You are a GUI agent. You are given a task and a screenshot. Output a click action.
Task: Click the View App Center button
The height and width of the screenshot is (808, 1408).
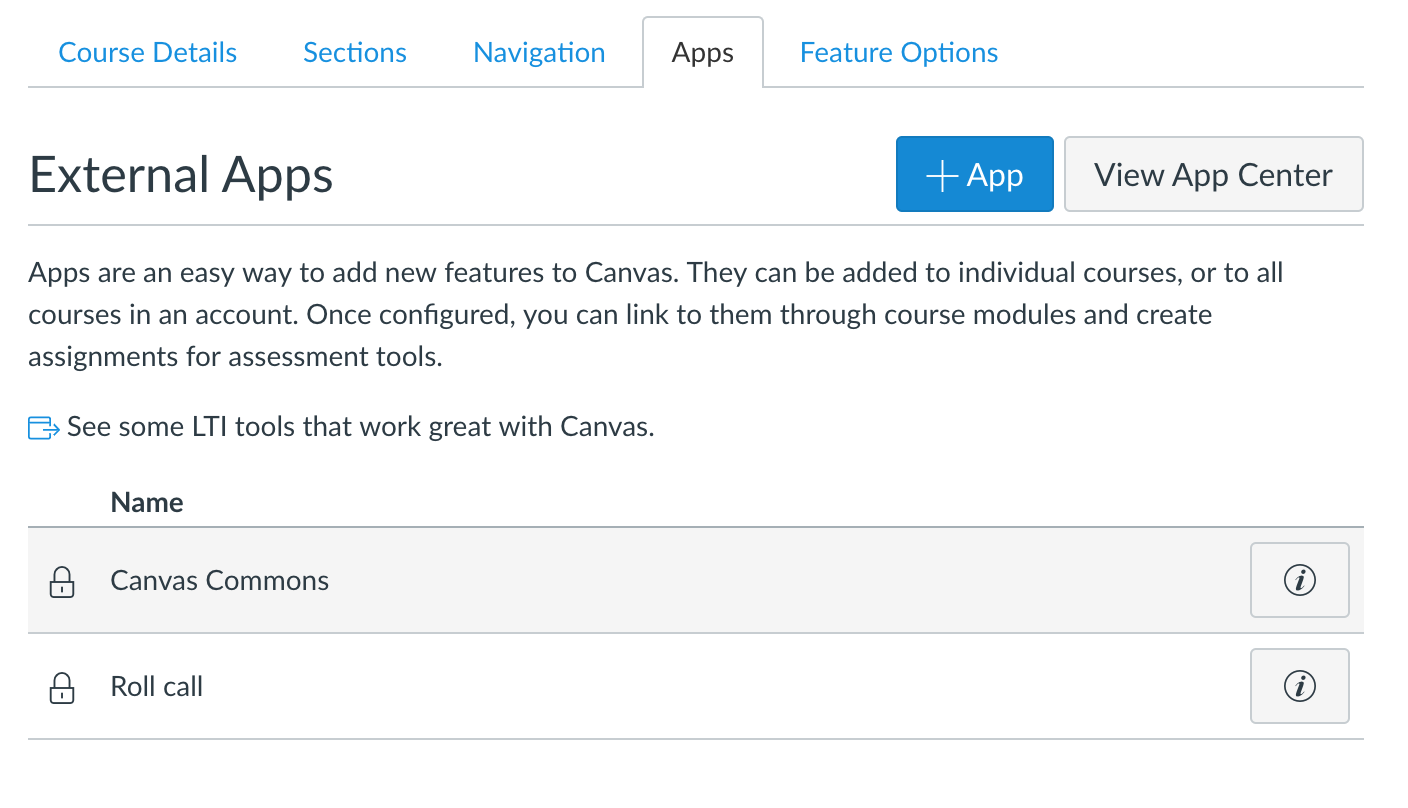[x=1213, y=175]
